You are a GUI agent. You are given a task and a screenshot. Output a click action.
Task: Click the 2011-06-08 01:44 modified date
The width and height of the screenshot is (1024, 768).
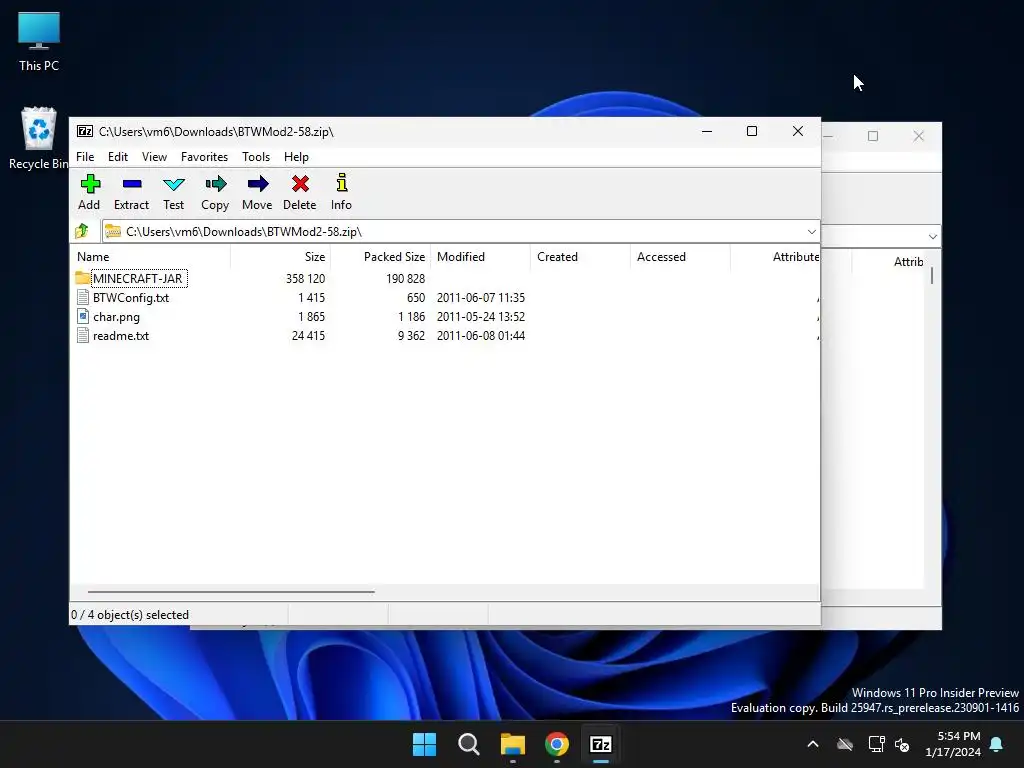pos(481,336)
